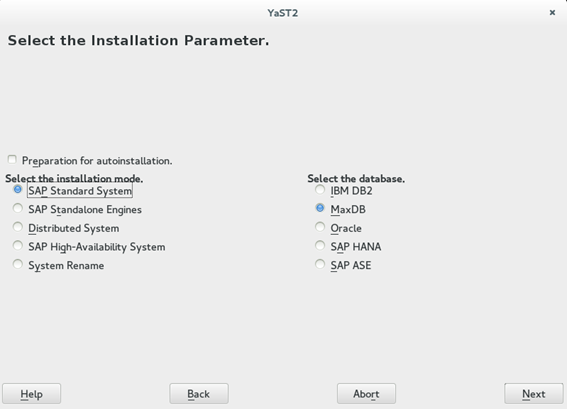Screen dimensions: 567x409
Task: Enable Preparation for autoinstallation checkbox
Action: (12, 159)
